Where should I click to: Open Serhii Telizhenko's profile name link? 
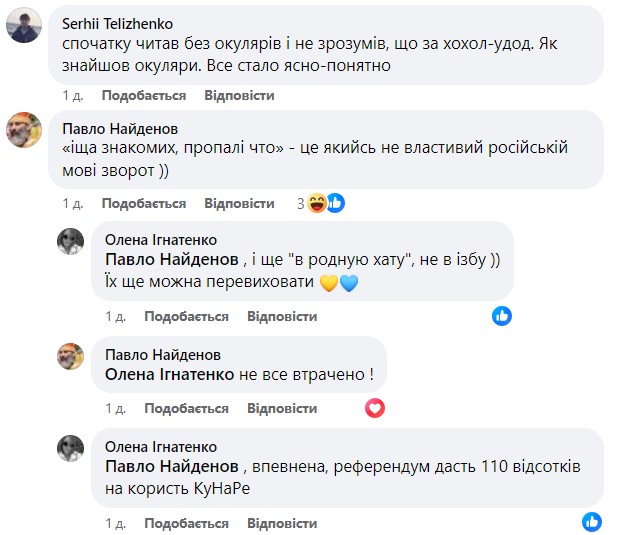point(116,23)
